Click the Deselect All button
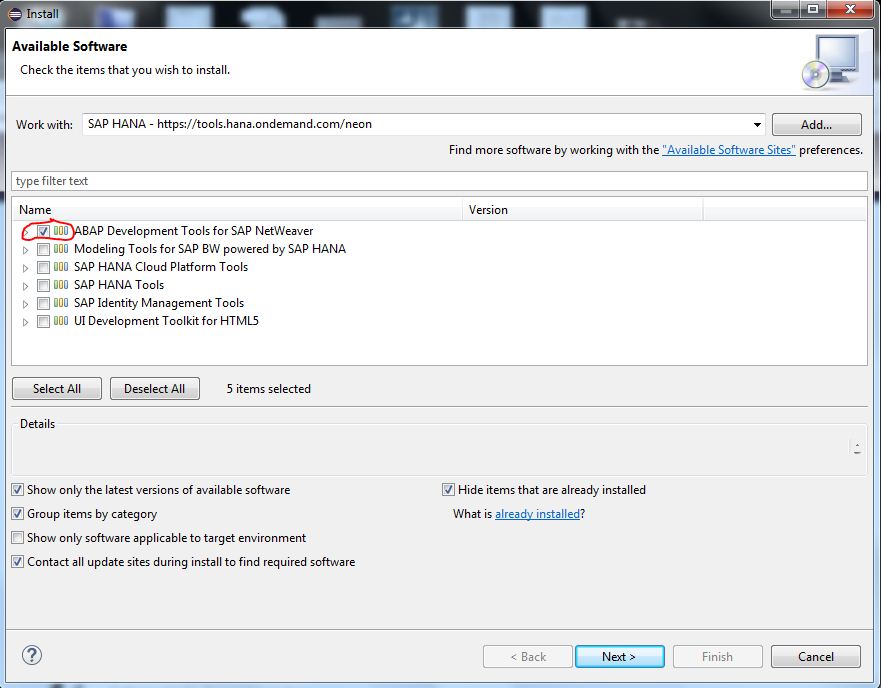The image size is (881, 688). 154,388
